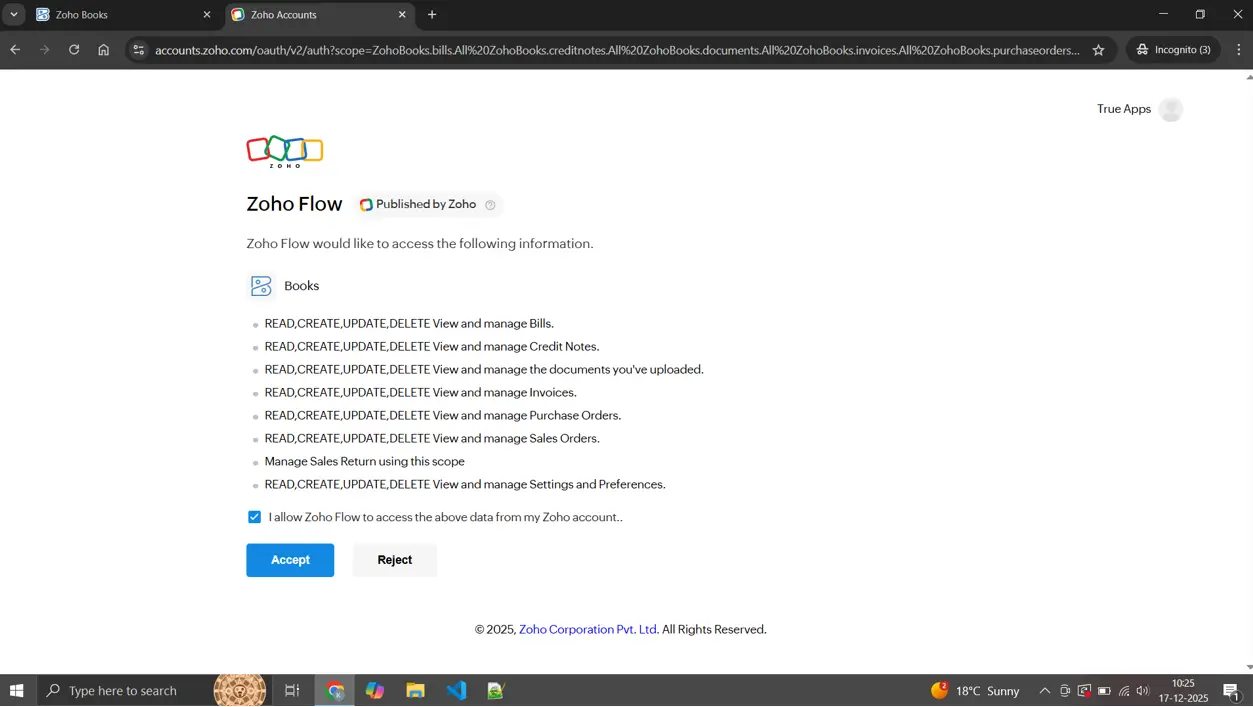
Task: View site information icon in address bar
Action: (139, 50)
